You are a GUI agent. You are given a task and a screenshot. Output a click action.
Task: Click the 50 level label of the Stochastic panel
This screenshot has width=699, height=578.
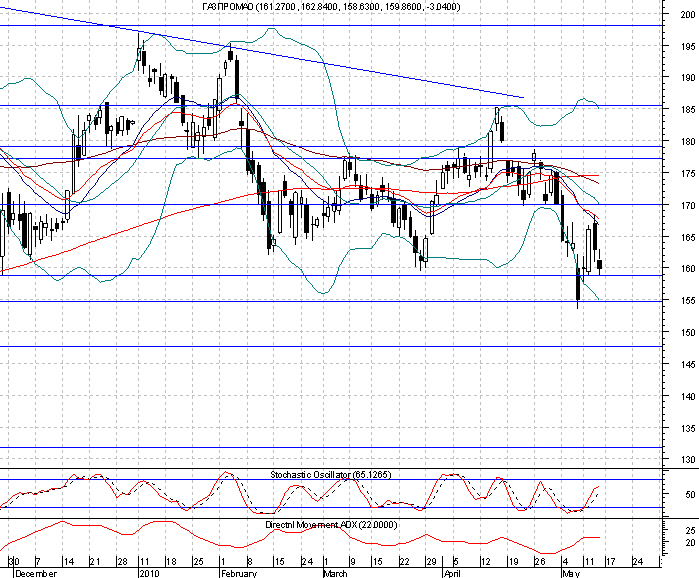point(690,495)
